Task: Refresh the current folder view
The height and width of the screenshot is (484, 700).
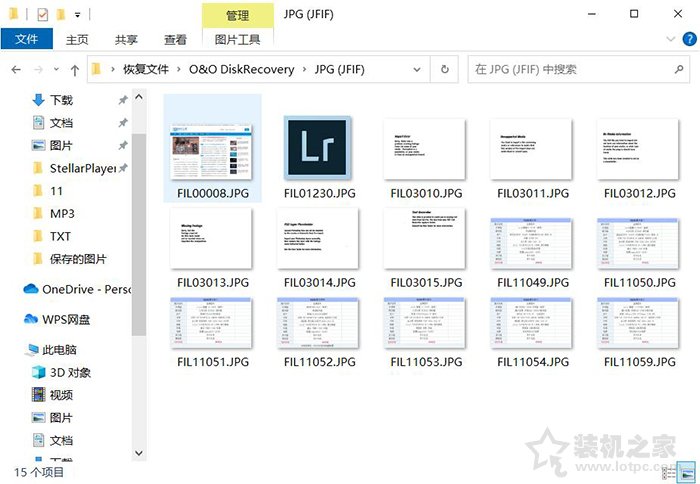Action: coord(444,70)
